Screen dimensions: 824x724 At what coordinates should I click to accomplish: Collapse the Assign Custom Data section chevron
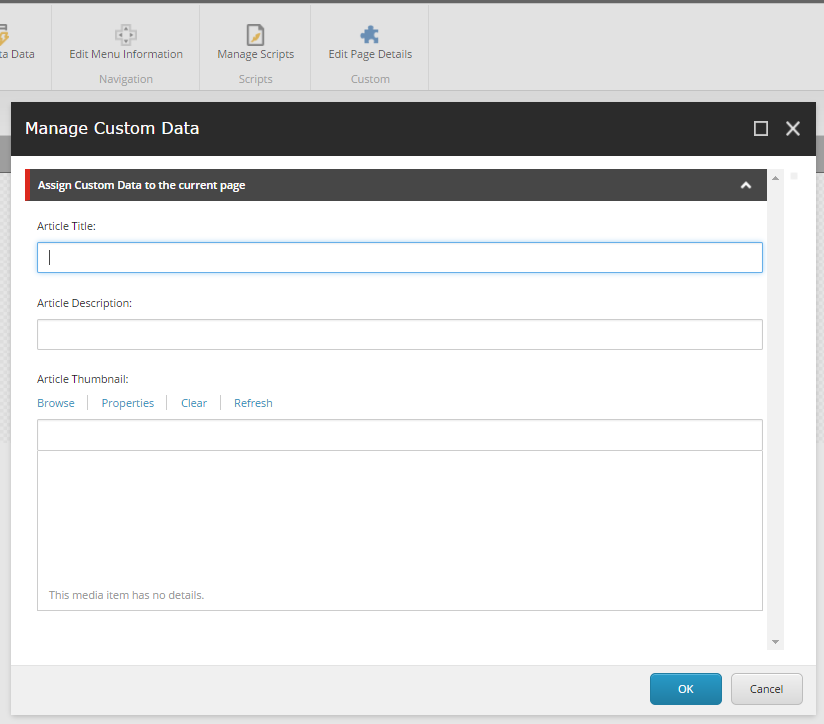coord(746,185)
